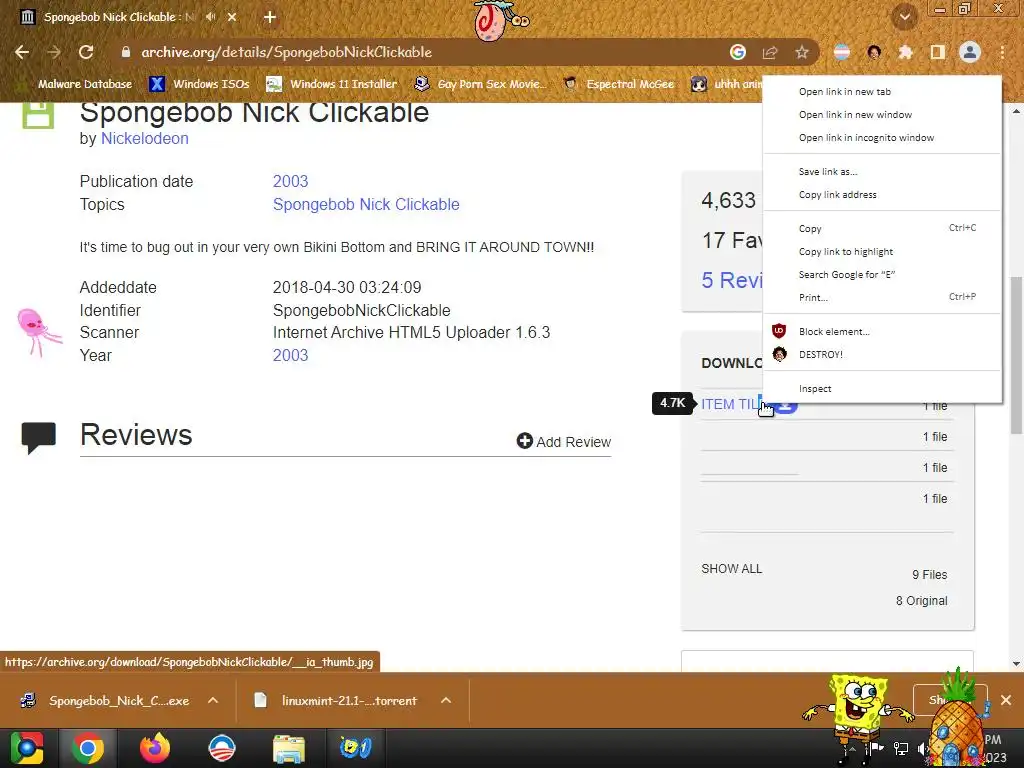Click SHOW ALL download files
The width and height of the screenshot is (1024, 768).
[731, 569]
